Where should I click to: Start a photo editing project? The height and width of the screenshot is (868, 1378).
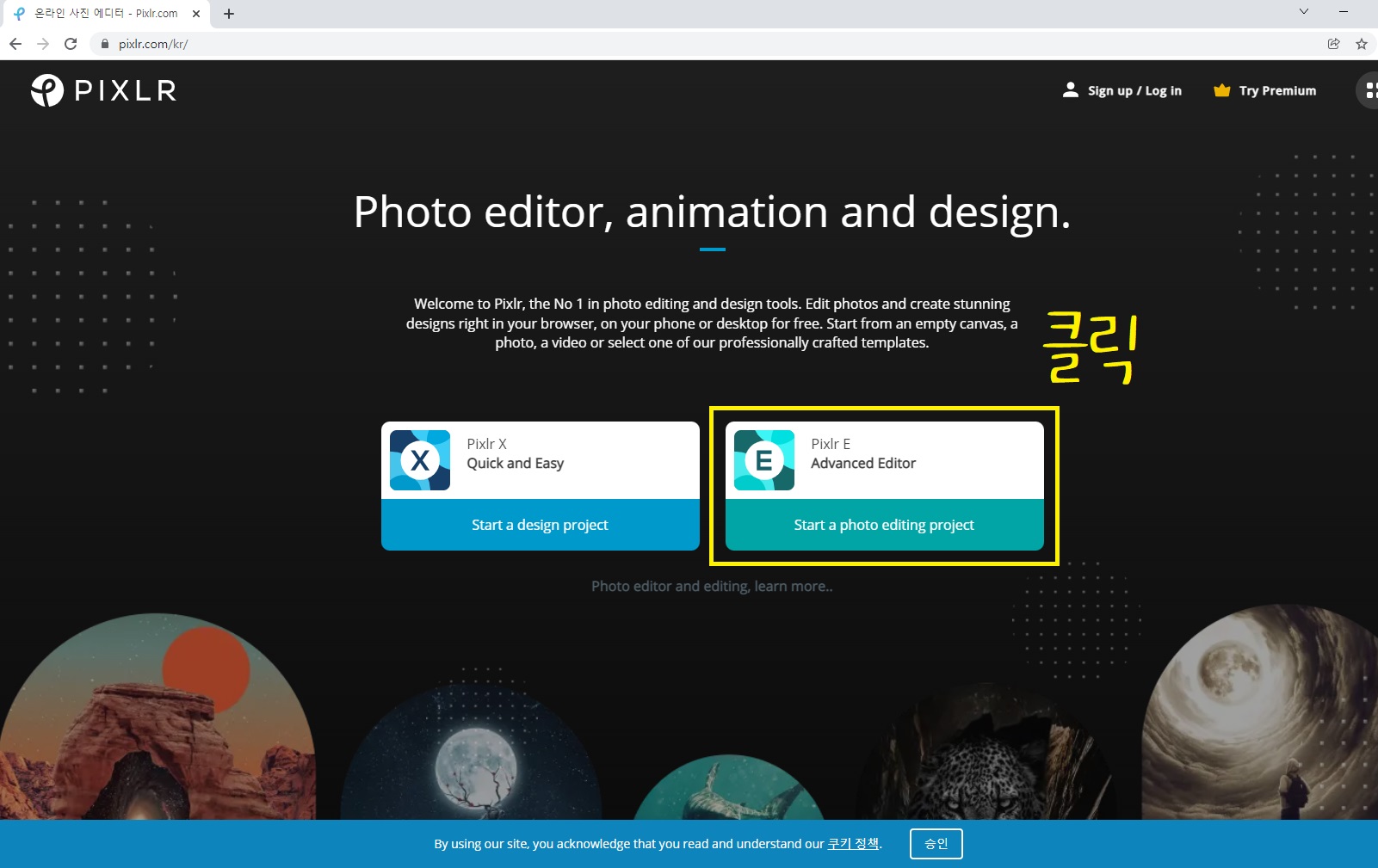[885, 525]
